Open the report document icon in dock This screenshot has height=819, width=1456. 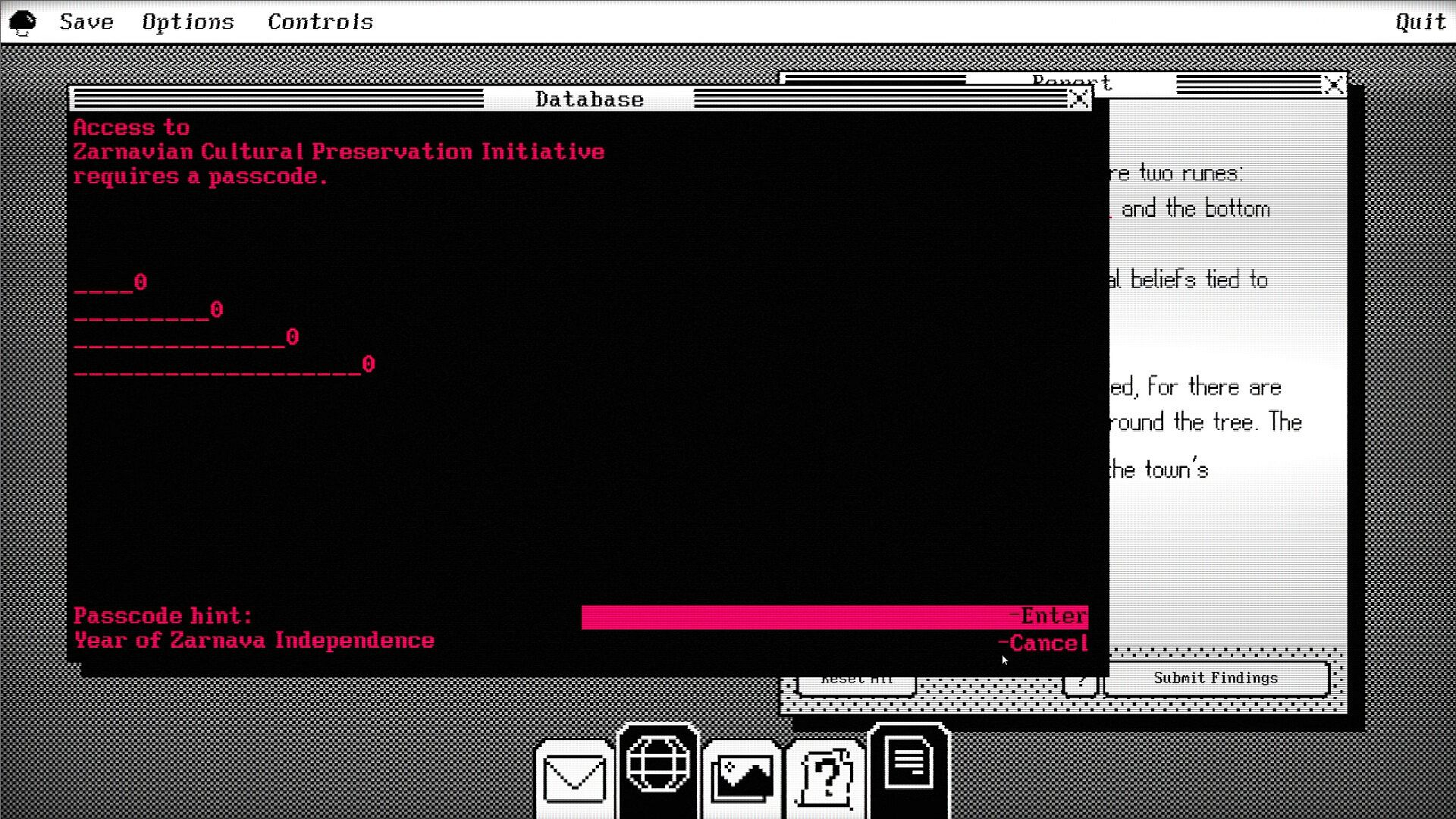point(908,764)
